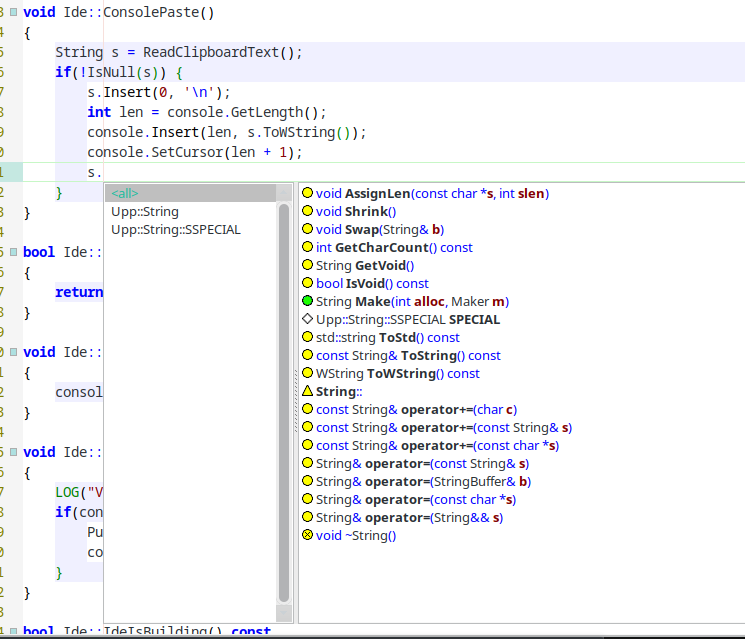Viewport: 745px width, 639px height.
Task: Click the yellow circle icon beside ToStd()
Action: click(x=308, y=337)
